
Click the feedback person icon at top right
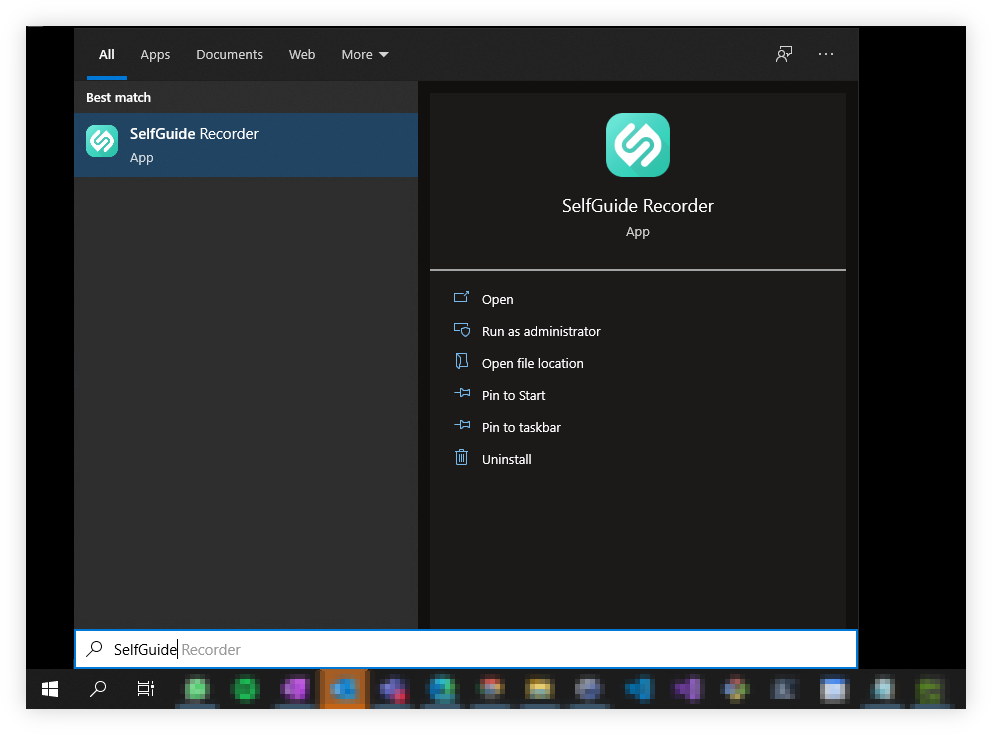pos(784,54)
